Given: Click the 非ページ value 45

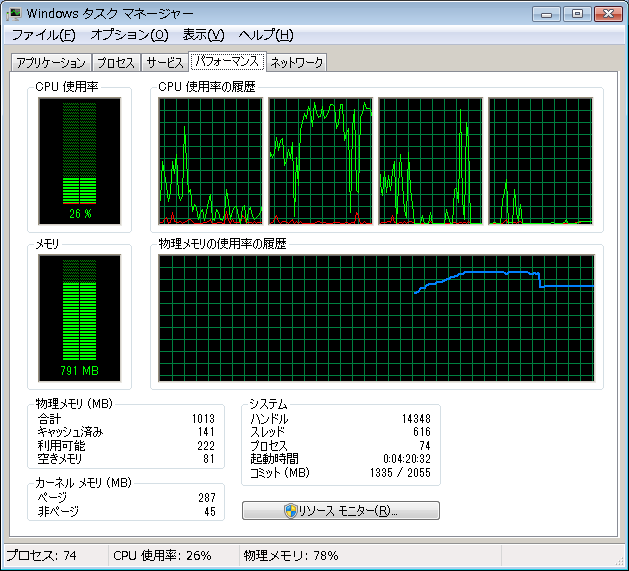Looking at the screenshot, I should click(210, 512).
